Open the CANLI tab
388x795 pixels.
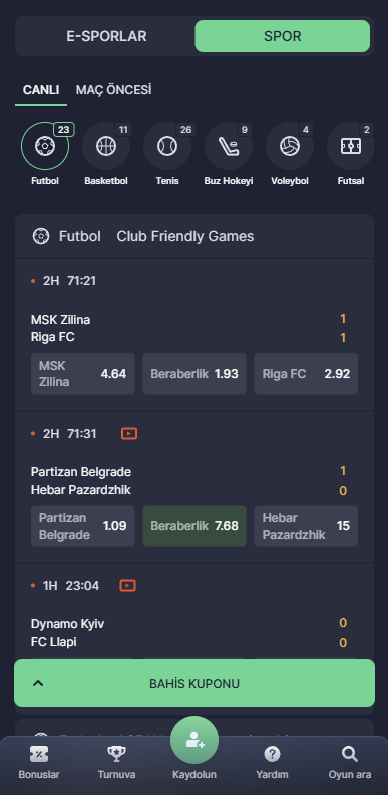(41, 90)
